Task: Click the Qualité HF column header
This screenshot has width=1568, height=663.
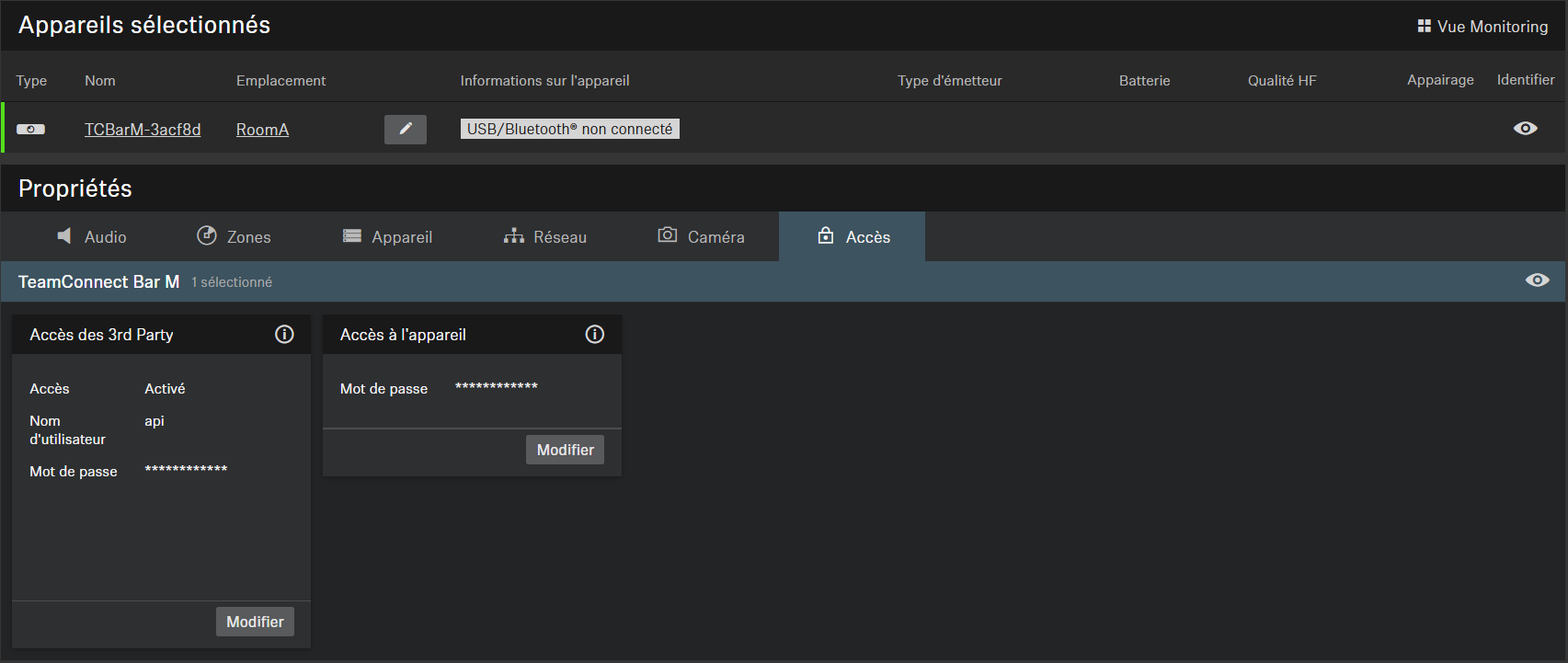Action: tap(1282, 81)
